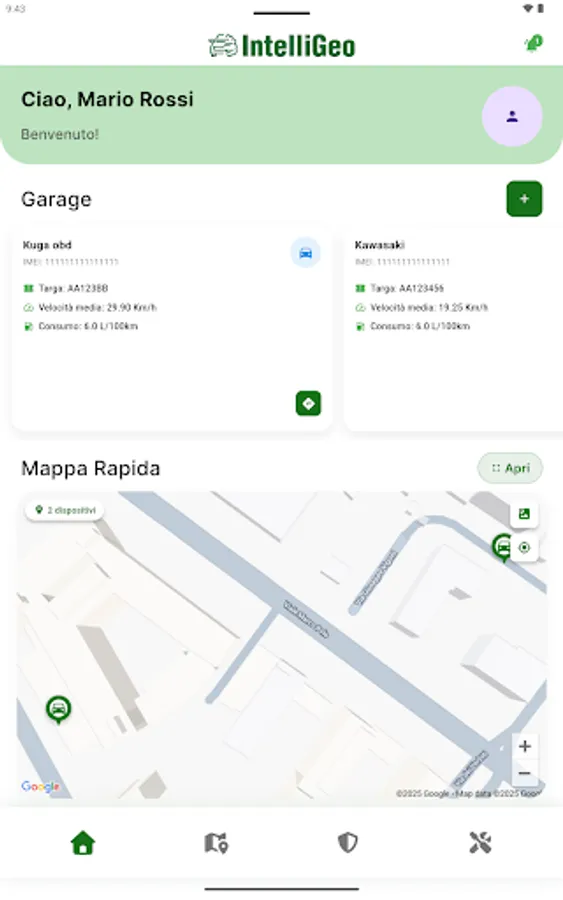Click the Mappa Rapida heading

tap(91, 468)
